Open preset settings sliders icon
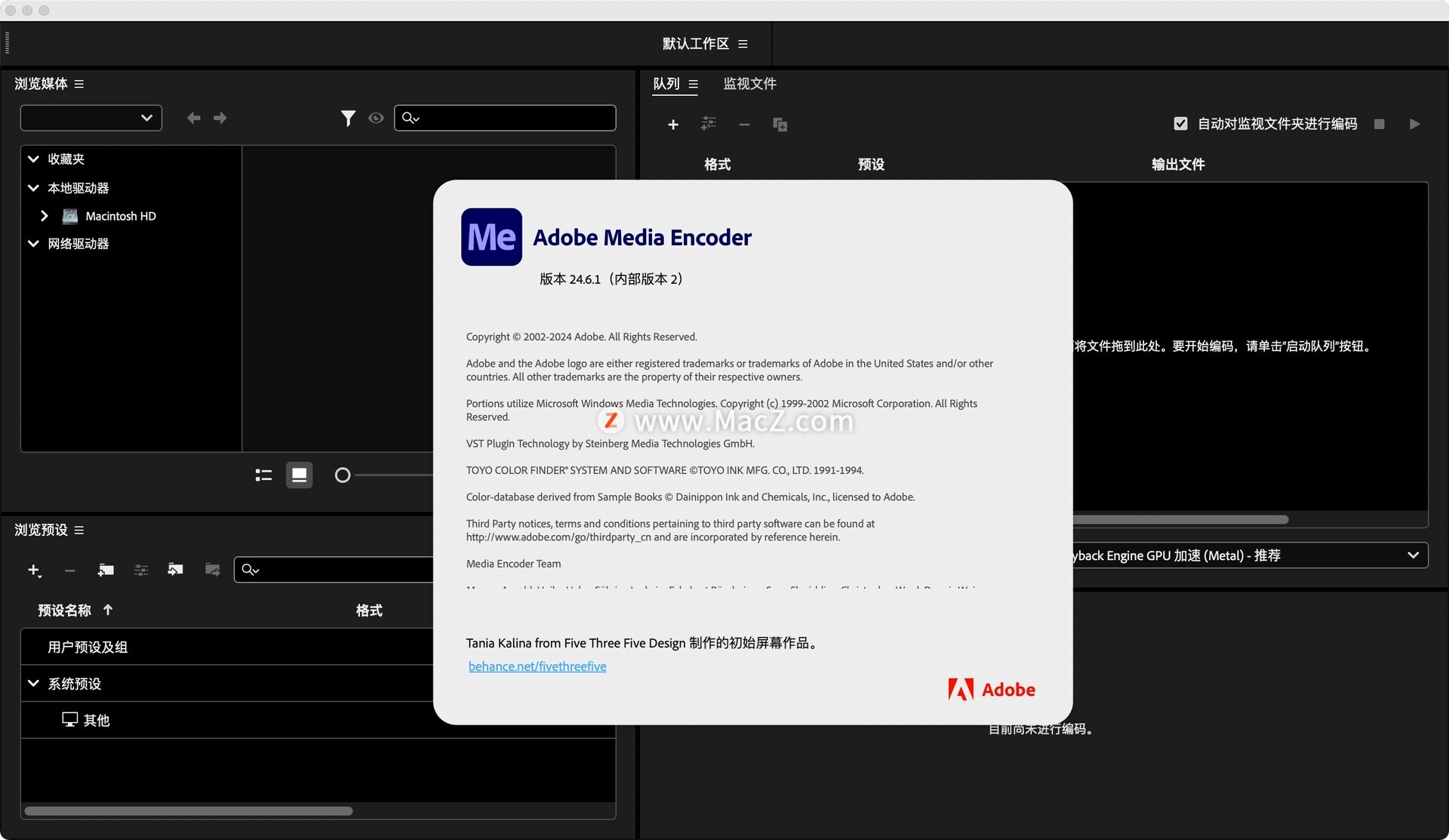Viewport: 1449px width, 840px height. [x=141, y=570]
